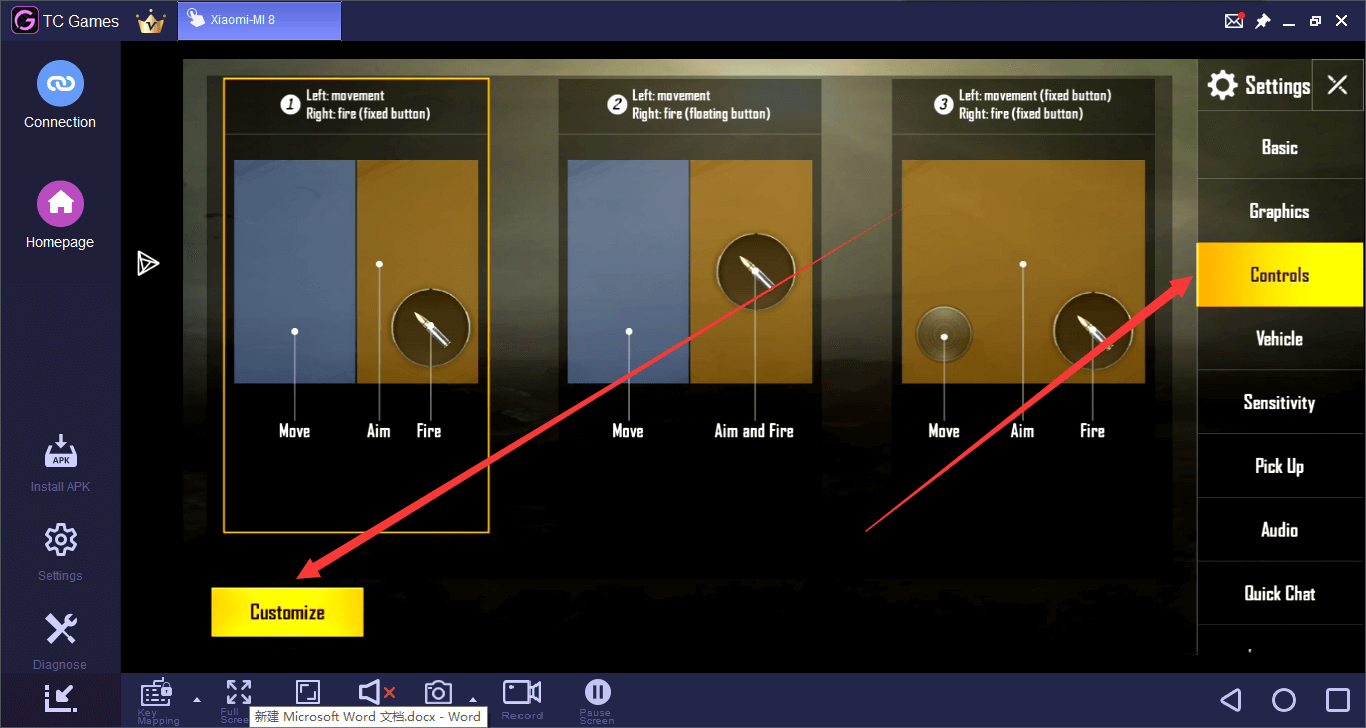
Task: Open the Vehicle settings tab
Action: point(1280,339)
